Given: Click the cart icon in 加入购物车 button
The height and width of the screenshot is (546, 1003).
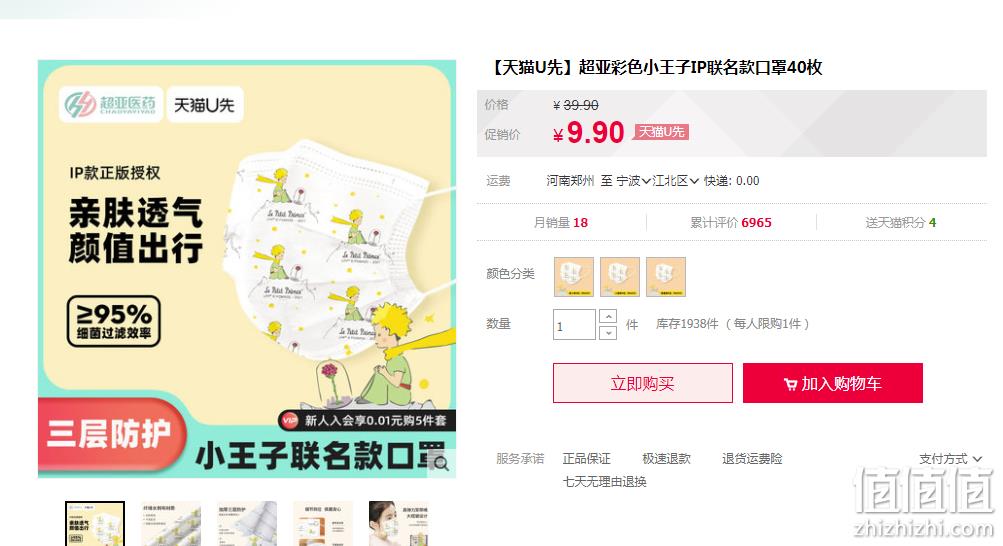Looking at the screenshot, I should pyautogui.click(x=790, y=384).
